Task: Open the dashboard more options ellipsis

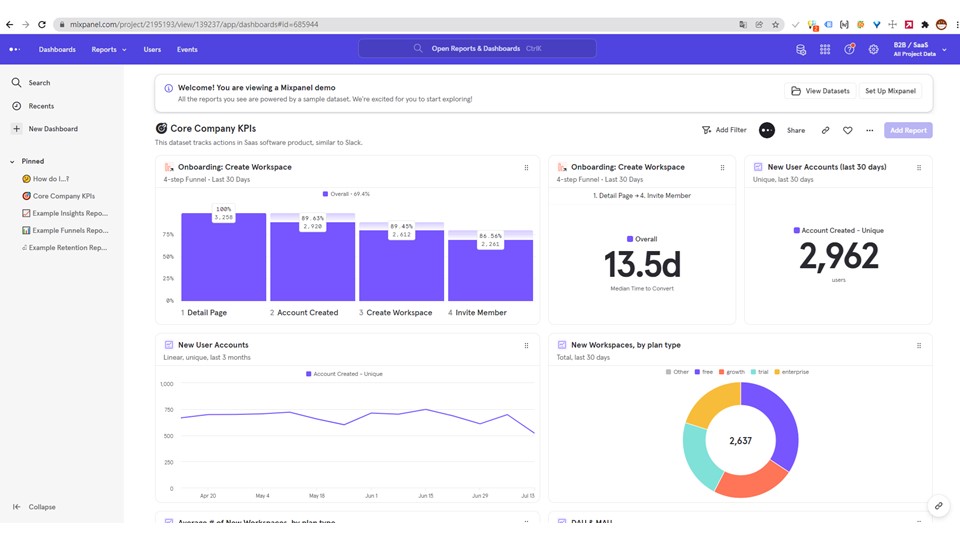Action: (x=869, y=130)
